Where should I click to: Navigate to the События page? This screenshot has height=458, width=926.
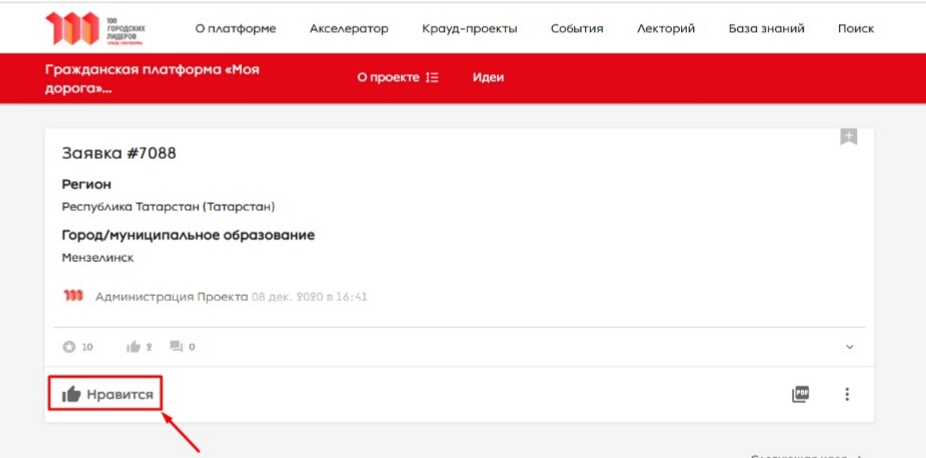click(577, 29)
